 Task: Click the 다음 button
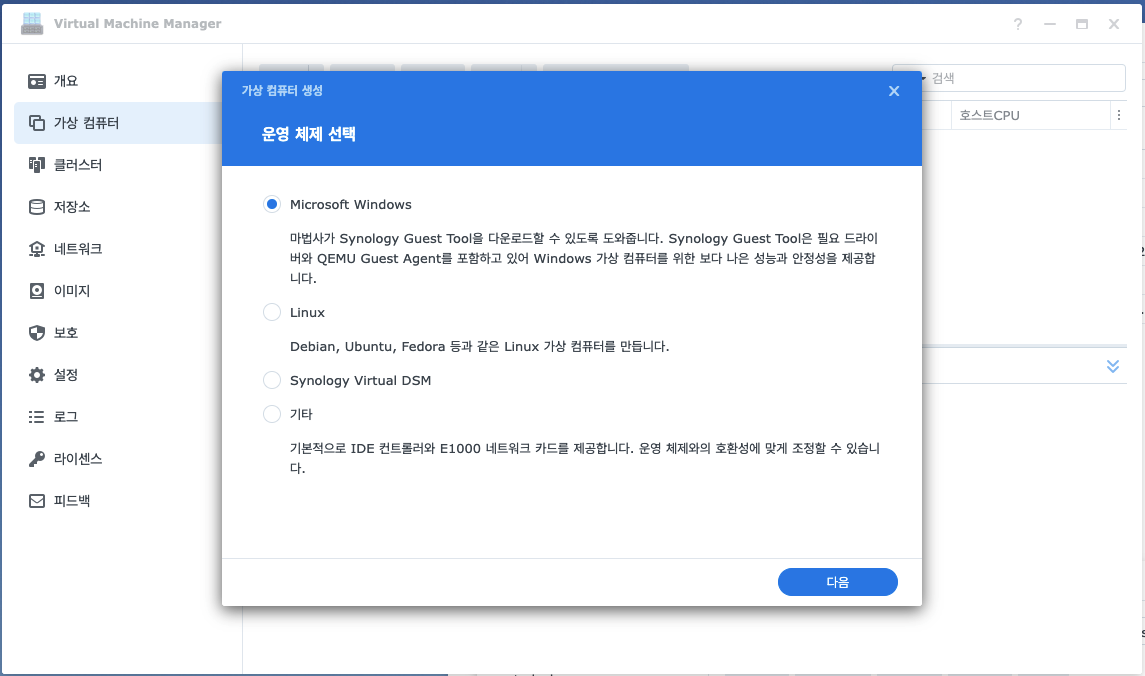pos(838,582)
